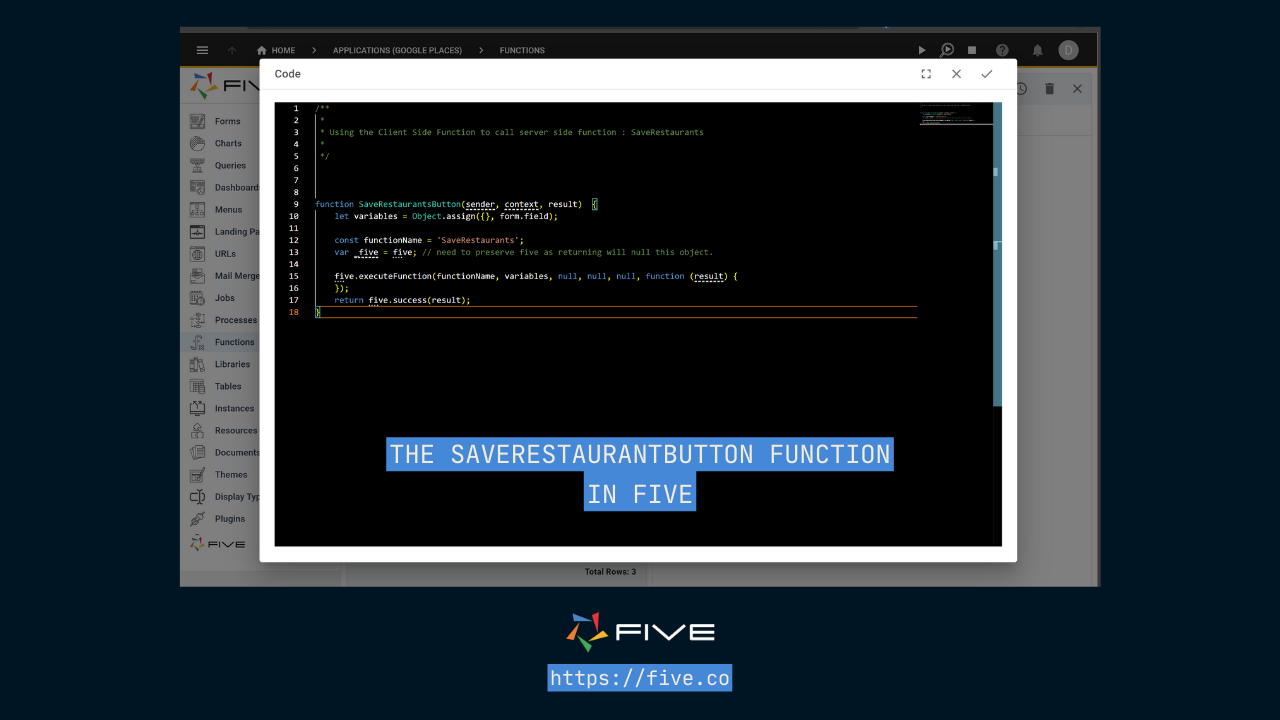Expand Code dialog to fullscreen
This screenshot has height=720, width=1280.
pos(926,74)
